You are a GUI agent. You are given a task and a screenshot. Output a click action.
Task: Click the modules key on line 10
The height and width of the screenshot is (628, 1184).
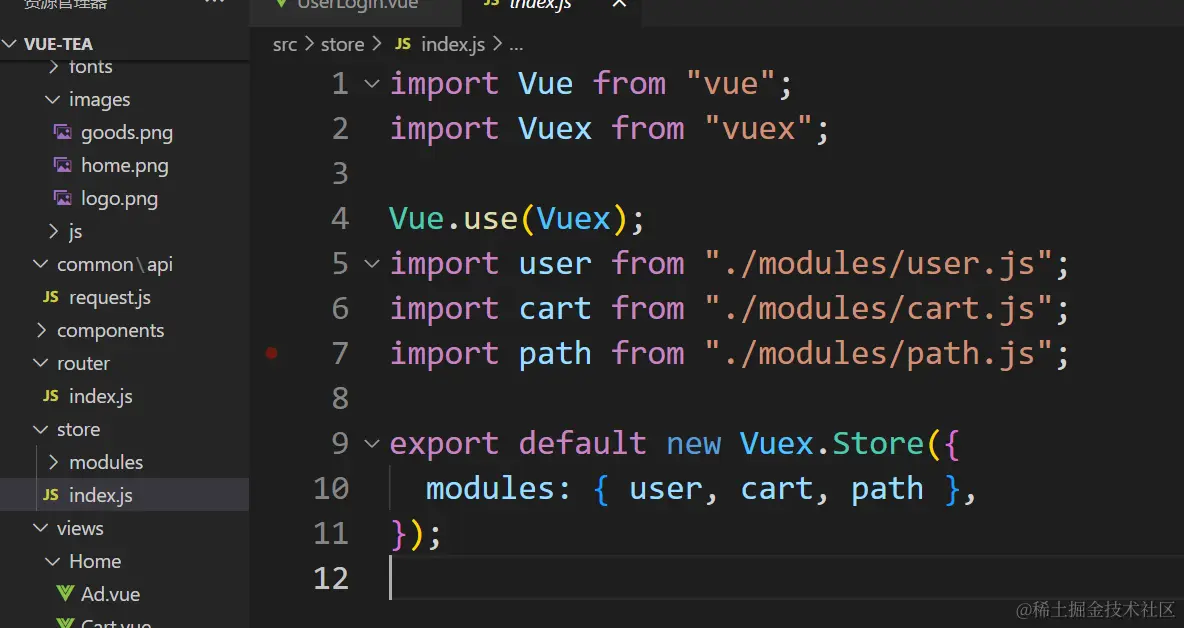pyautogui.click(x=491, y=488)
